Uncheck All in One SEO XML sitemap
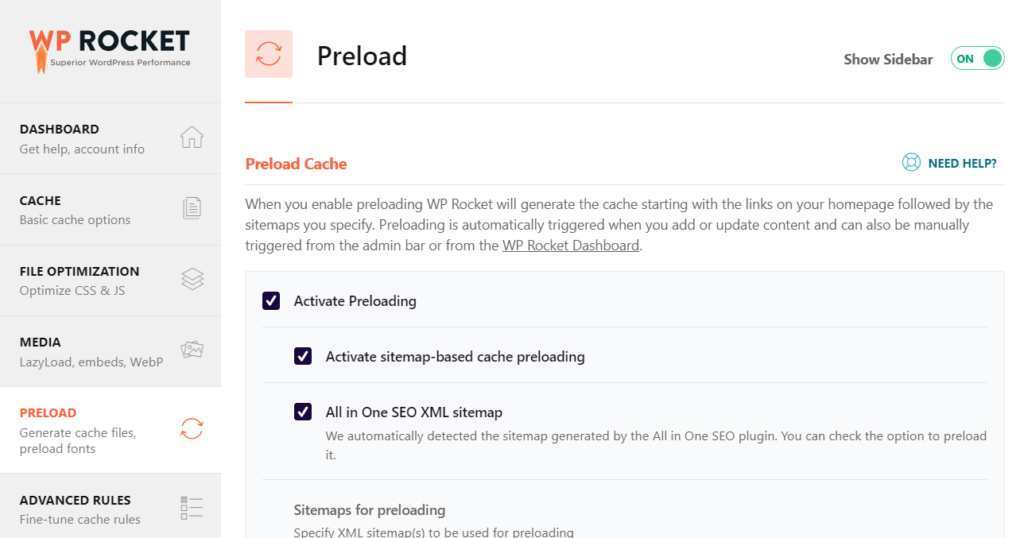Viewport: 1024px width, 538px height. [302, 412]
